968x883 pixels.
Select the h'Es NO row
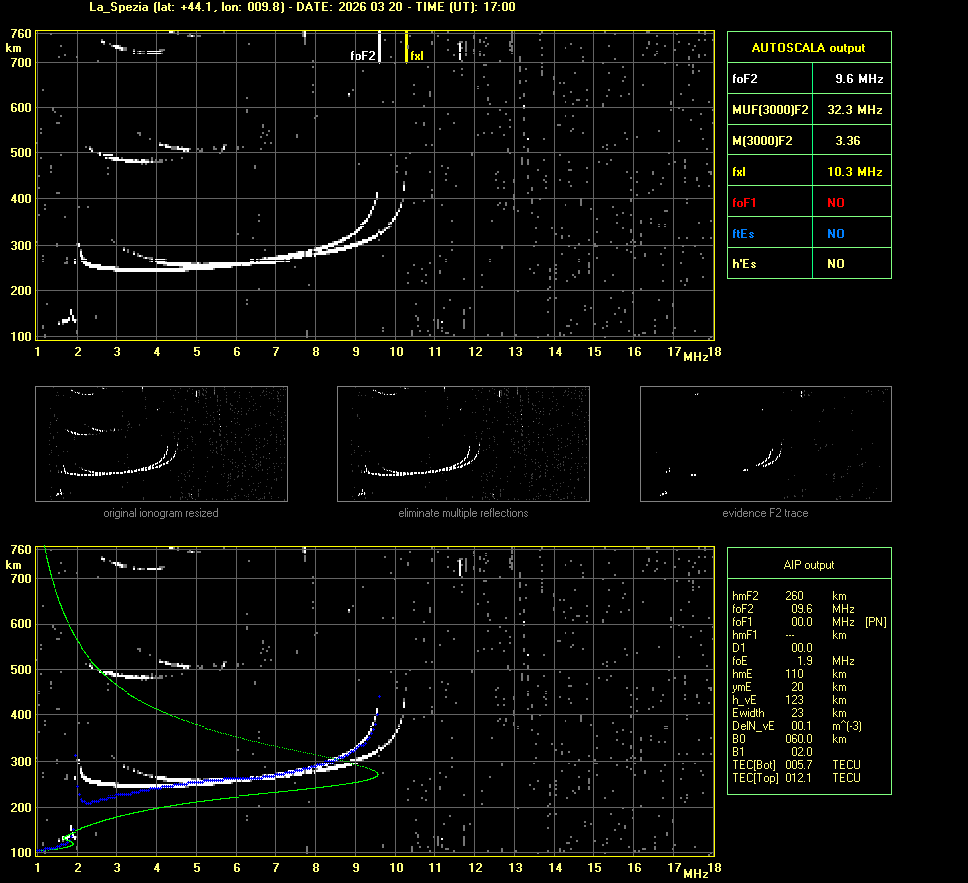808,264
